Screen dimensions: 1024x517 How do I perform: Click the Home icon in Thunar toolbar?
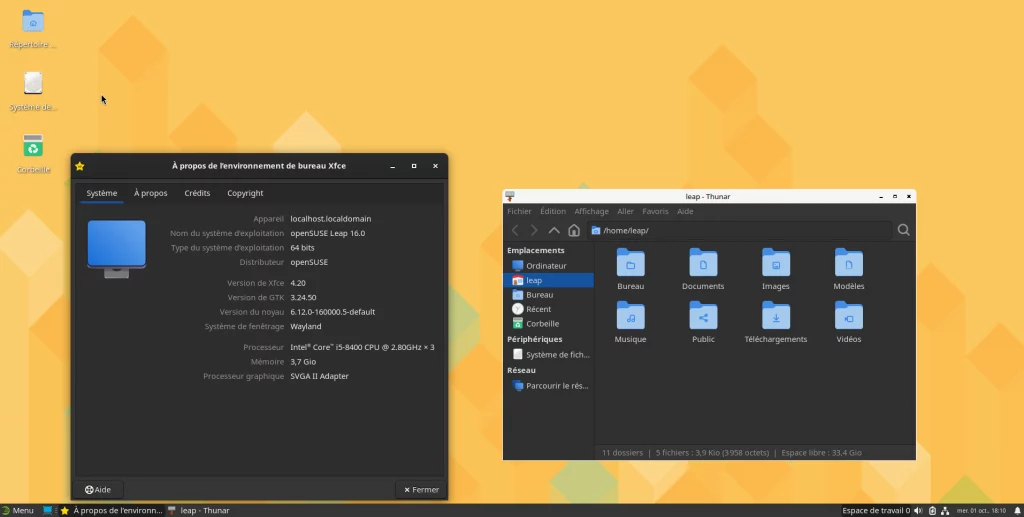point(574,230)
